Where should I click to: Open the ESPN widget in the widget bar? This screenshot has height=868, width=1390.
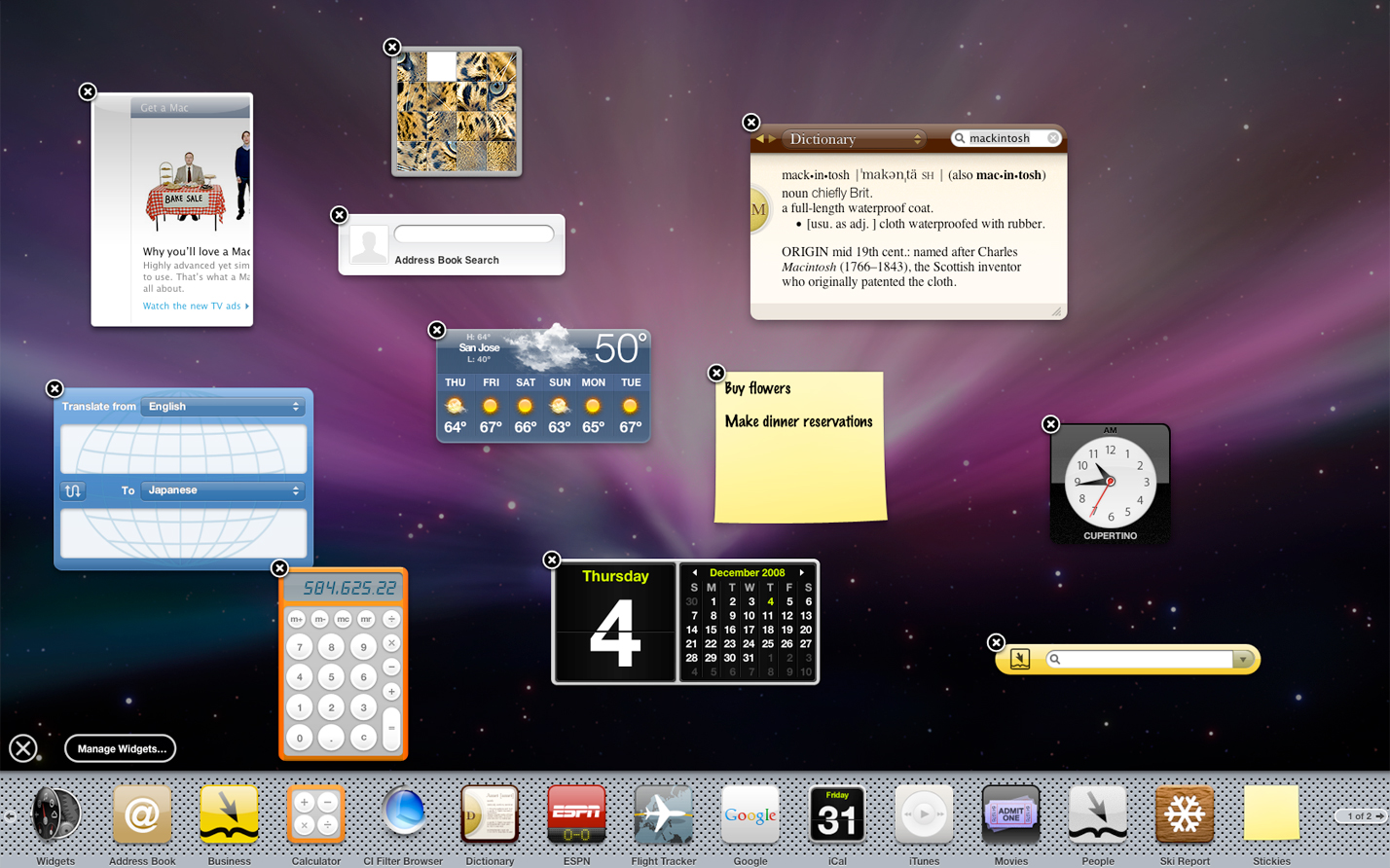(x=576, y=814)
